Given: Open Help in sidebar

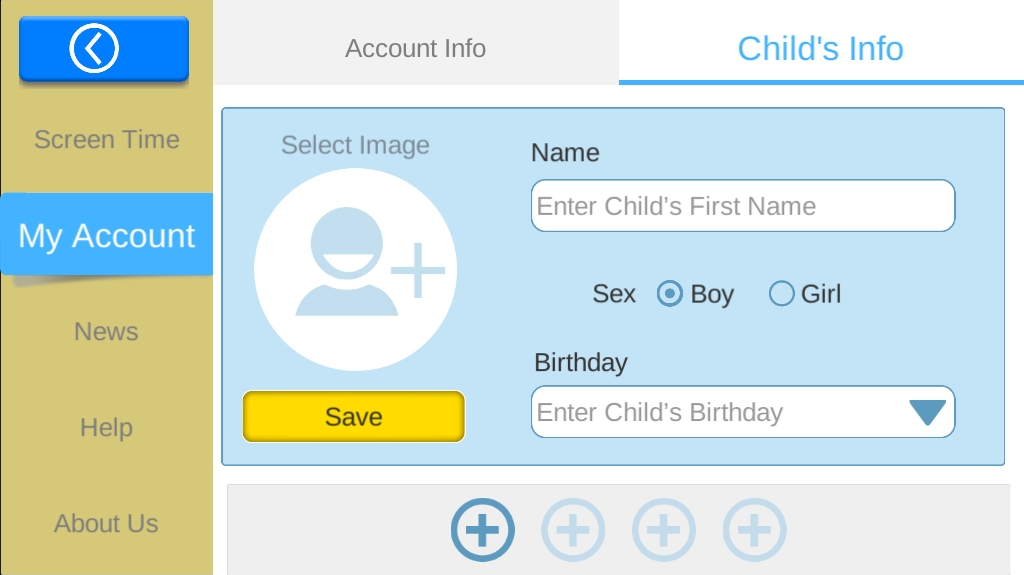Looking at the screenshot, I should pyautogui.click(x=106, y=427).
